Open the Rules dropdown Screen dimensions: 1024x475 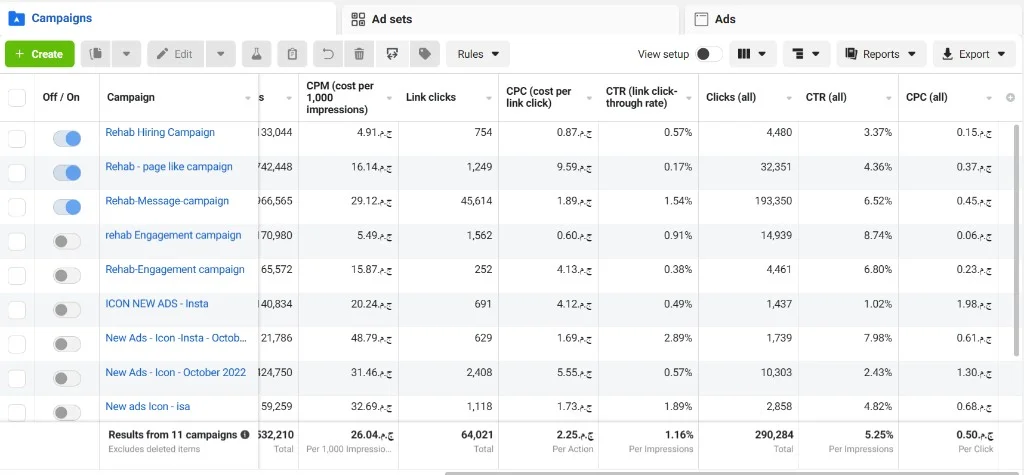coord(478,54)
